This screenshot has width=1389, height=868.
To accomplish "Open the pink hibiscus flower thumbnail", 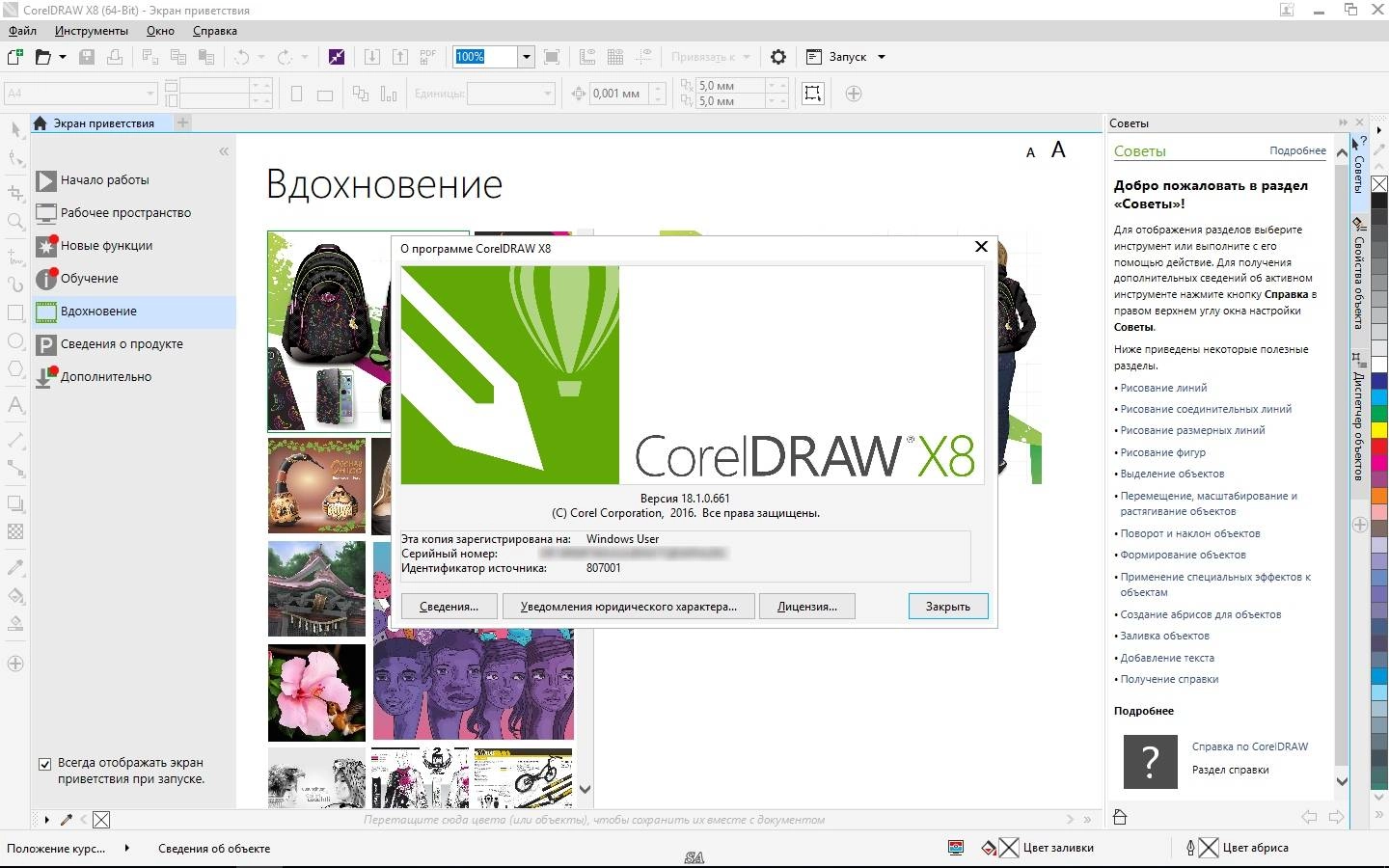I will 316,693.
